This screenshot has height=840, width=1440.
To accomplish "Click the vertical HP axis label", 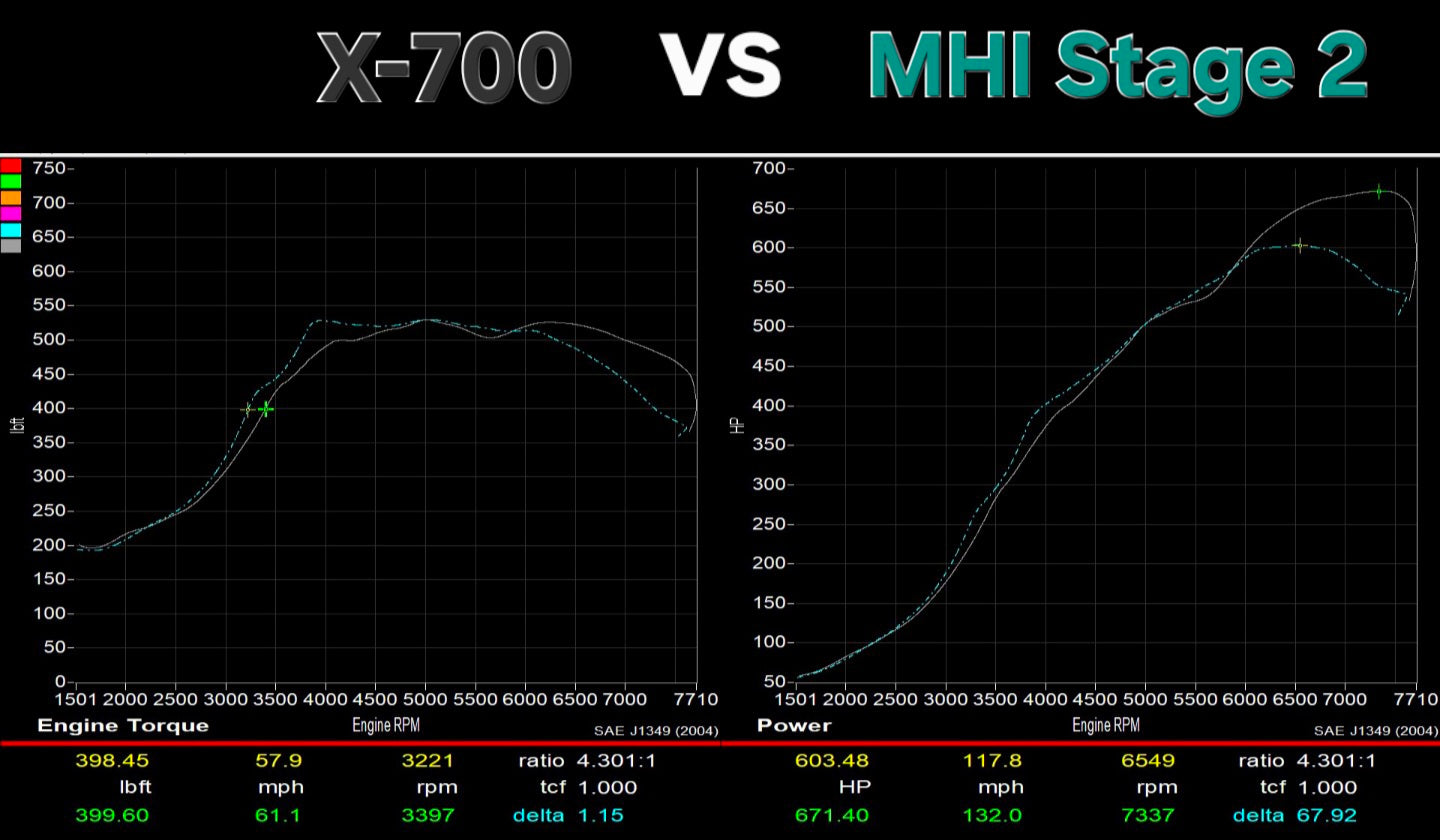I will click(x=739, y=424).
